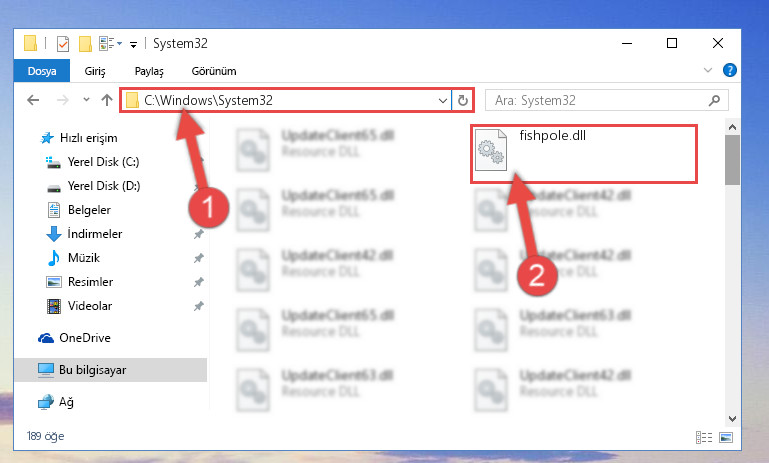Screen dimensions: 769x463
Task: Open the Dosya menu tab
Action: click(42, 71)
